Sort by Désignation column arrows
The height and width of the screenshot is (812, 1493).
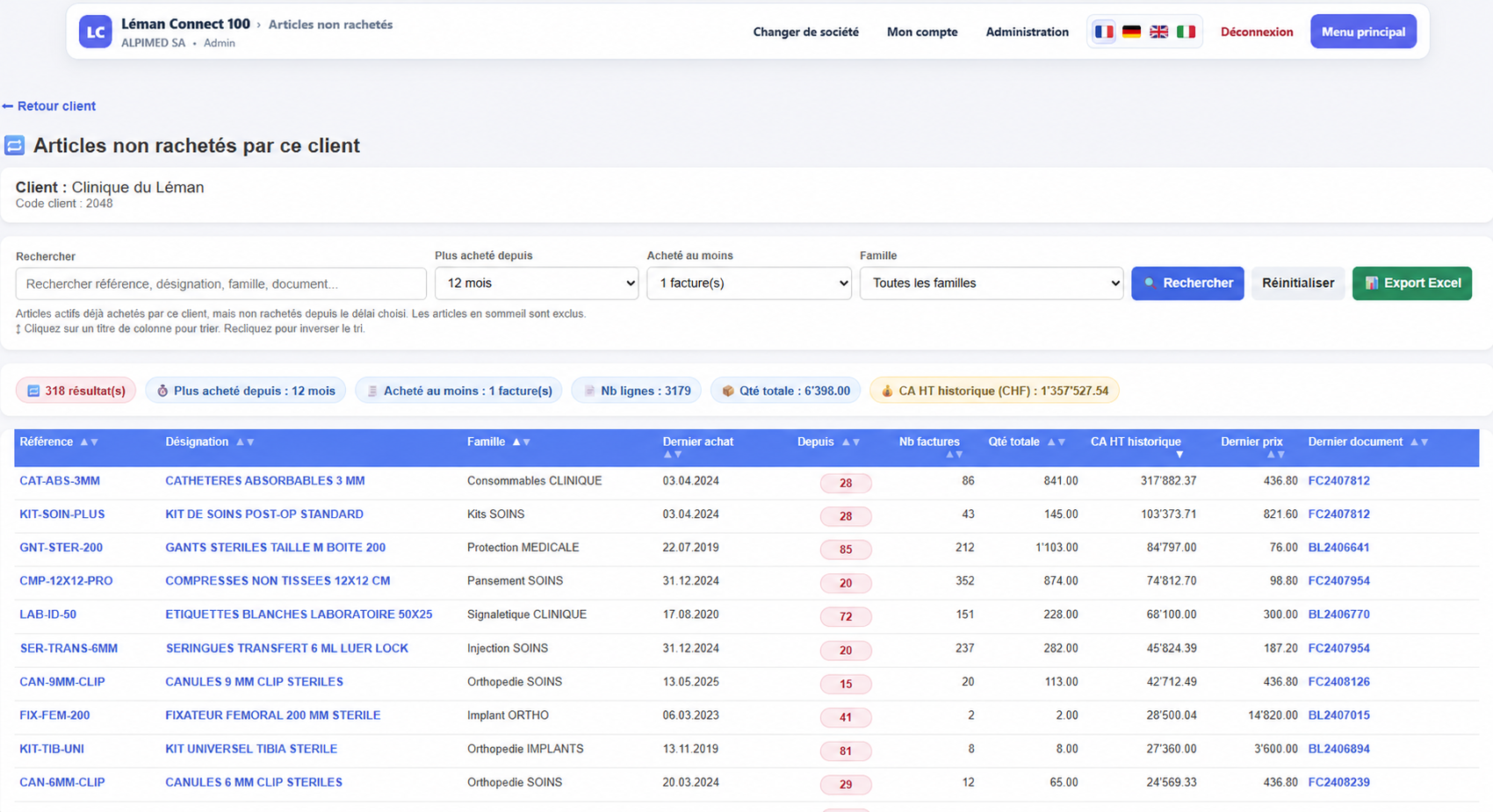(x=245, y=442)
